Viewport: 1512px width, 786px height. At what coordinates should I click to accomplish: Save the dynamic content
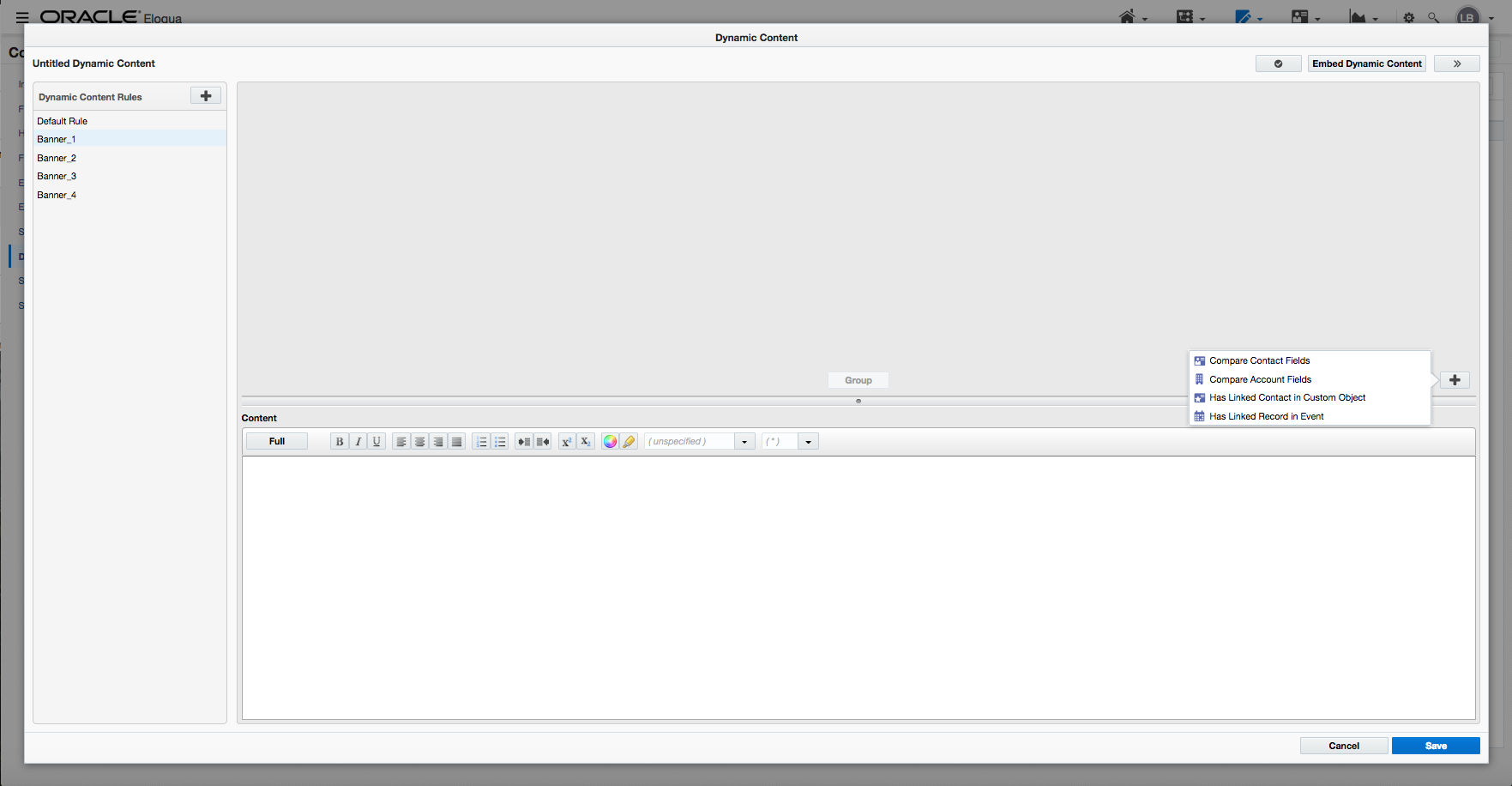[1435, 746]
